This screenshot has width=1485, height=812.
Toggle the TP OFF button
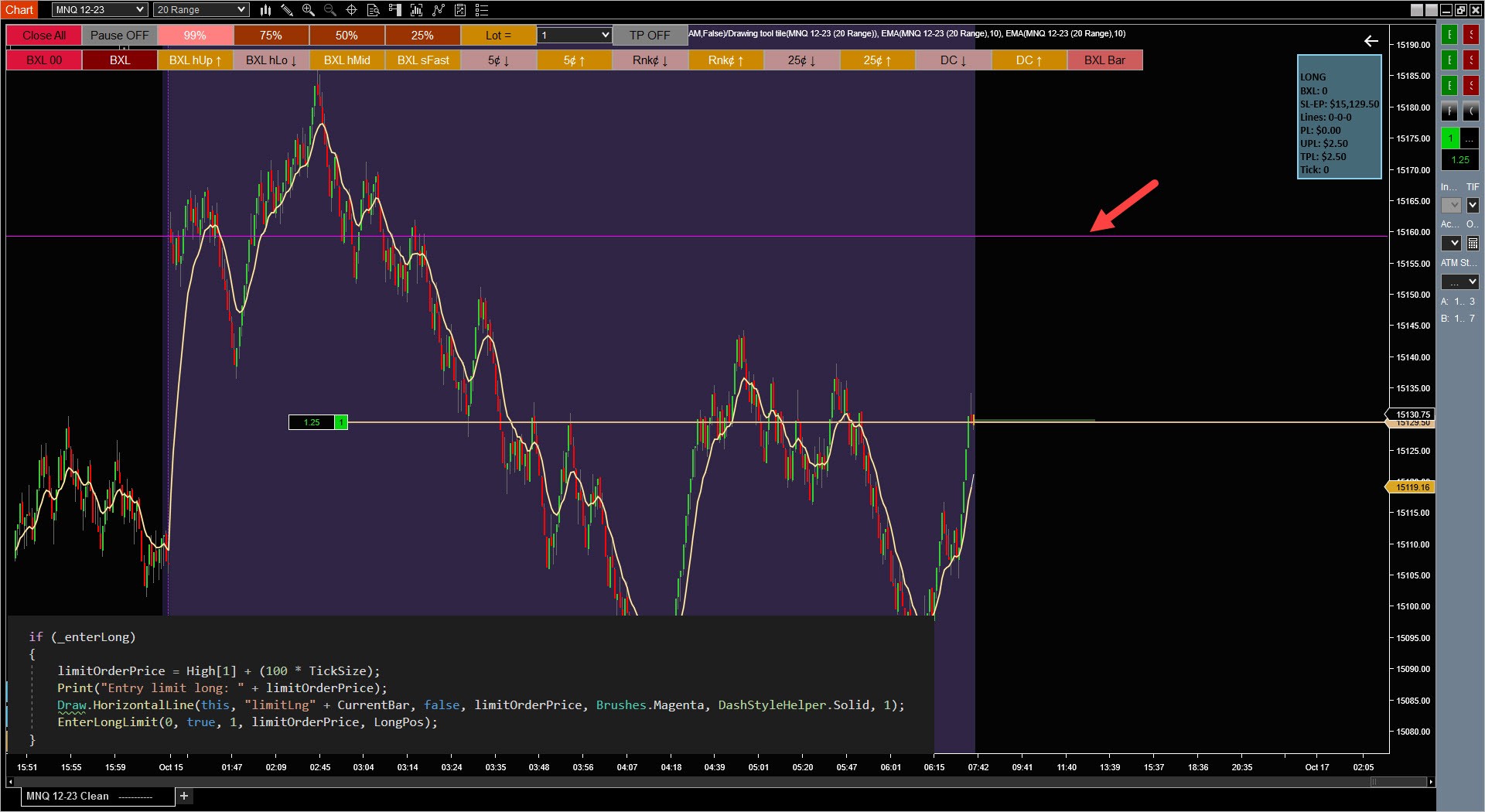click(650, 36)
